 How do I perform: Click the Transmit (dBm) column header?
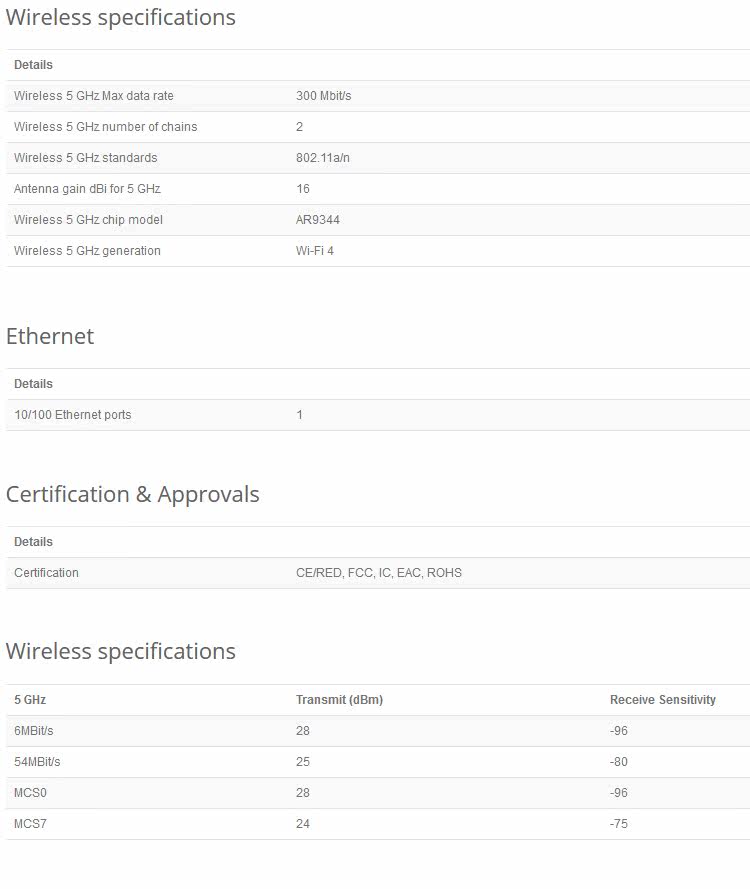coord(339,700)
